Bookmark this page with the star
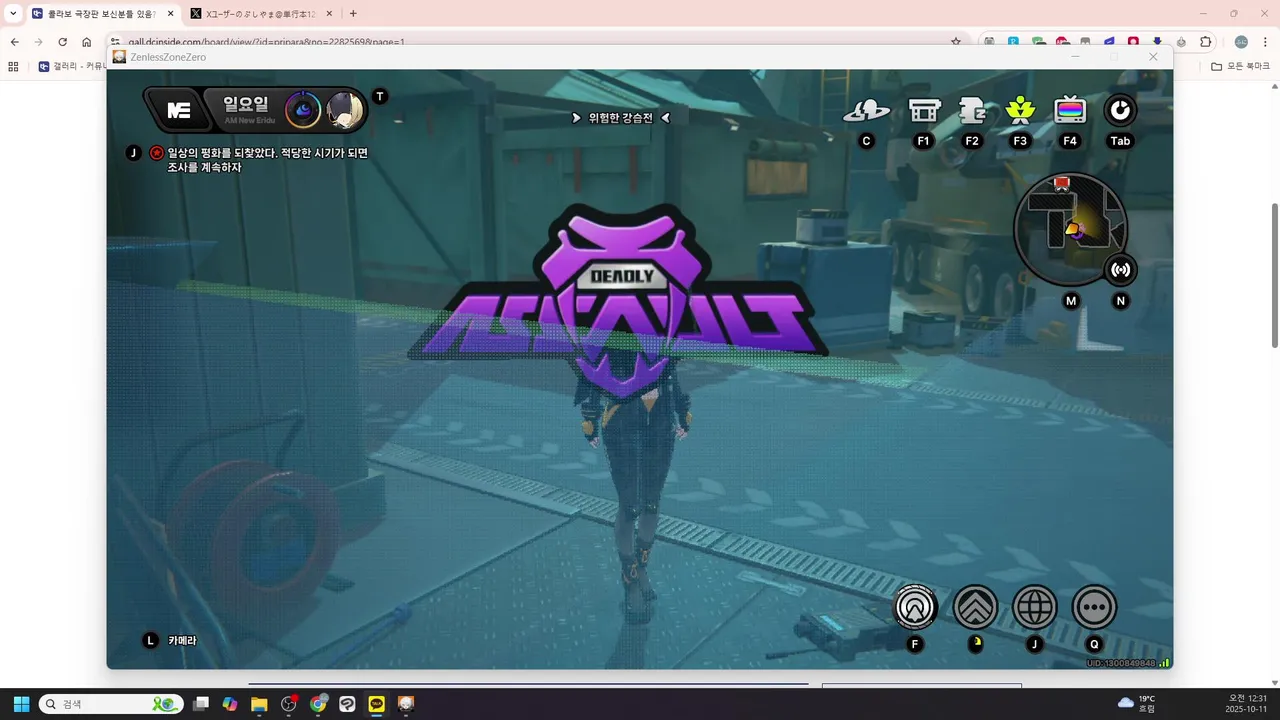Viewport: 1280px width, 720px height. 956,42
